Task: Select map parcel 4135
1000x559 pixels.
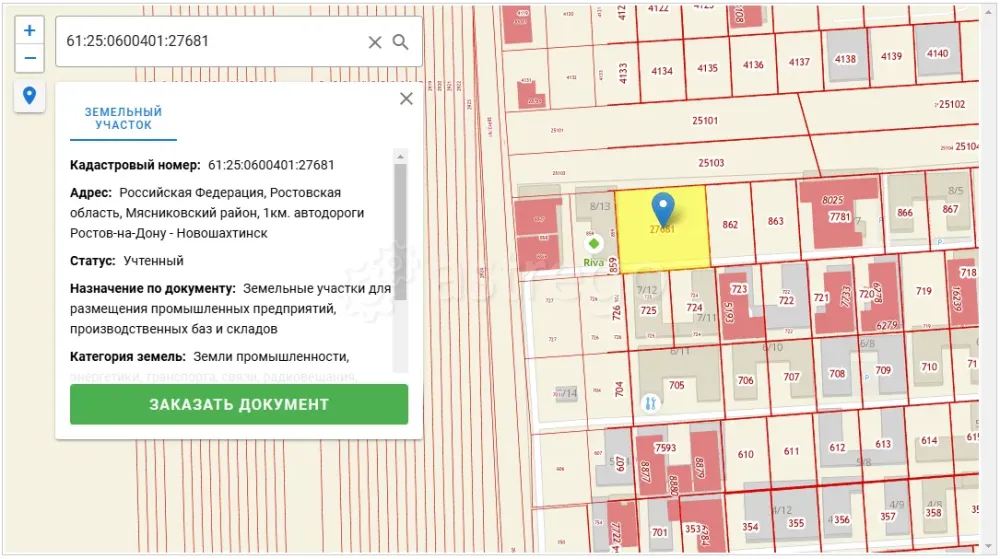Action: click(x=707, y=68)
